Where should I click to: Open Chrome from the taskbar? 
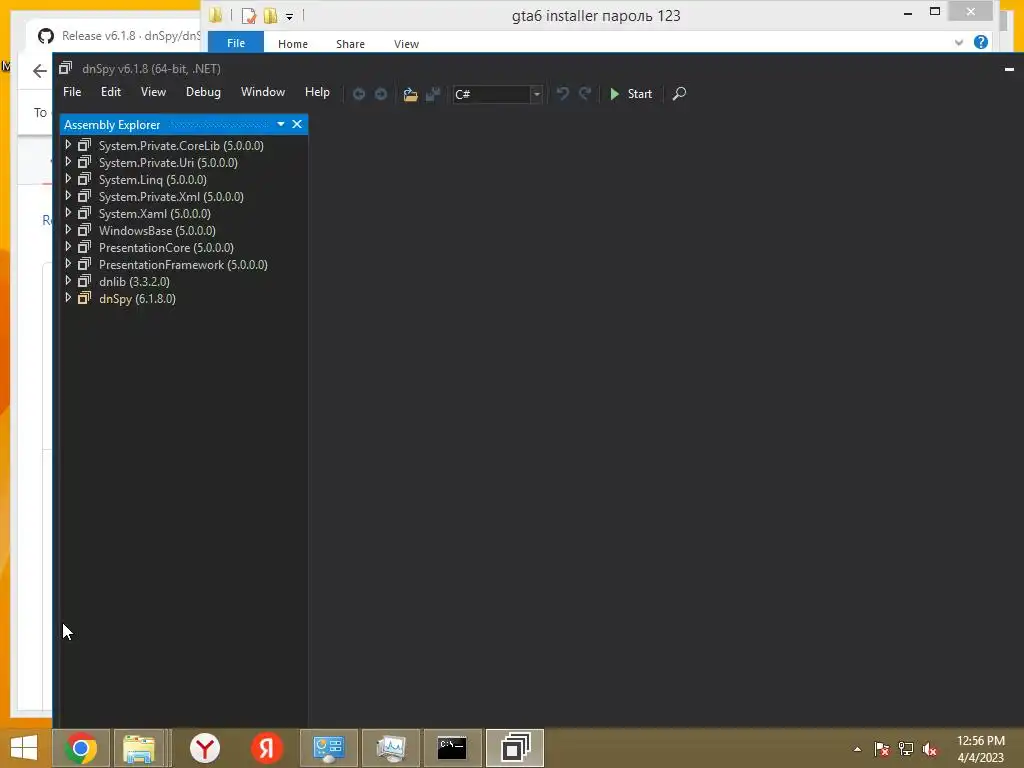81,748
